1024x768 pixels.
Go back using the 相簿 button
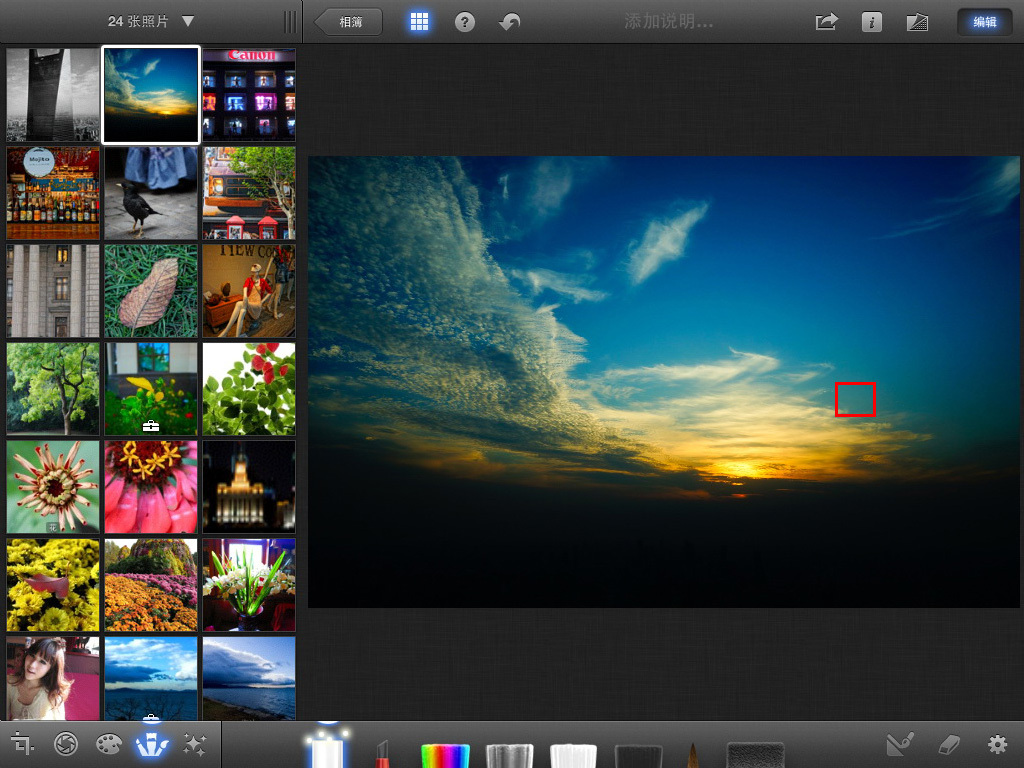tap(347, 21)
